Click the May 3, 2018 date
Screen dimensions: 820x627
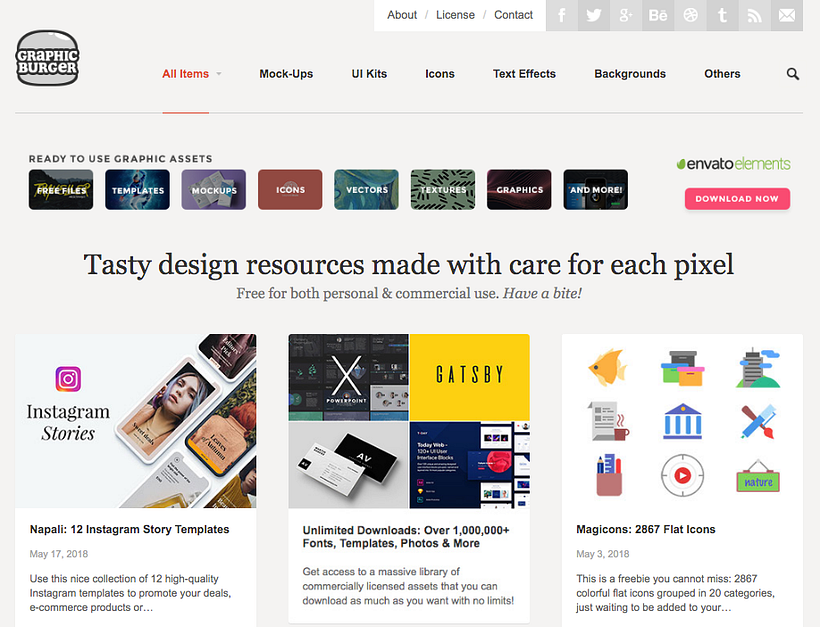(602, 554)
